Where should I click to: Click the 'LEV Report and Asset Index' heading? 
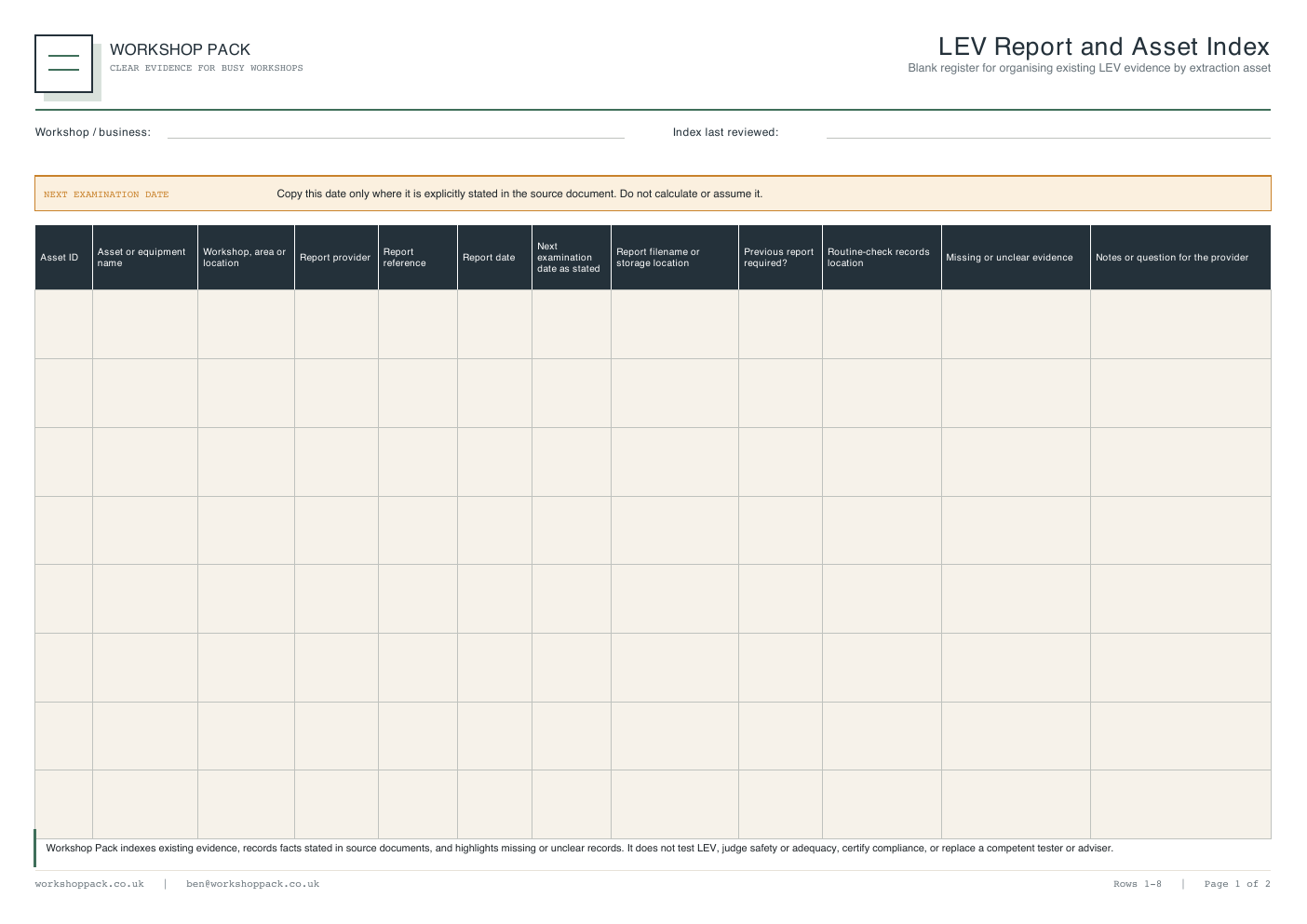(1104, 47)
